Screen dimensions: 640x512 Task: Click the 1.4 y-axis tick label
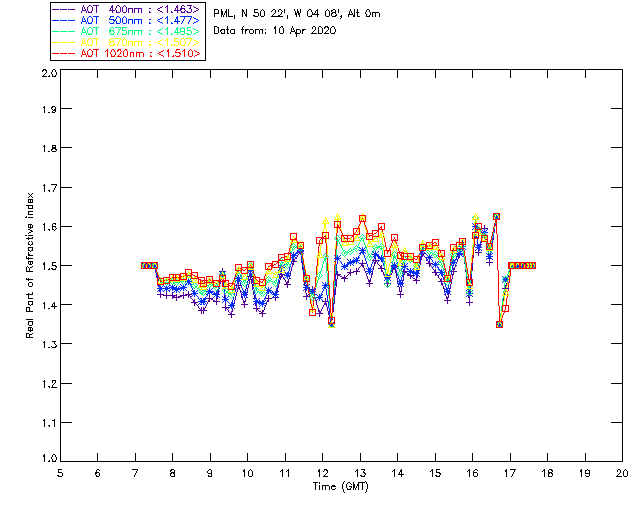pos(49,305)
